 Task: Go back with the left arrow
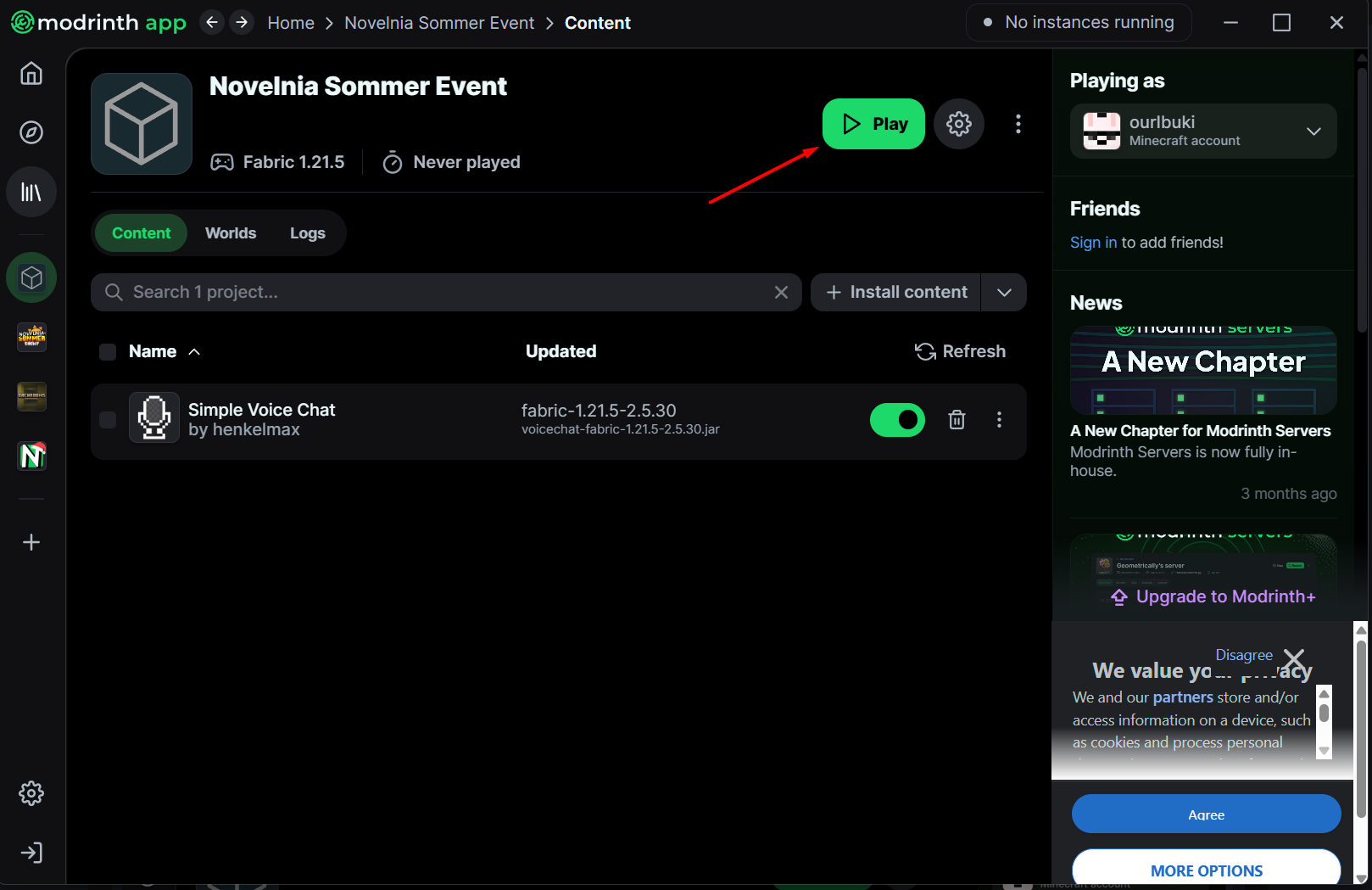tap(212, 22)
